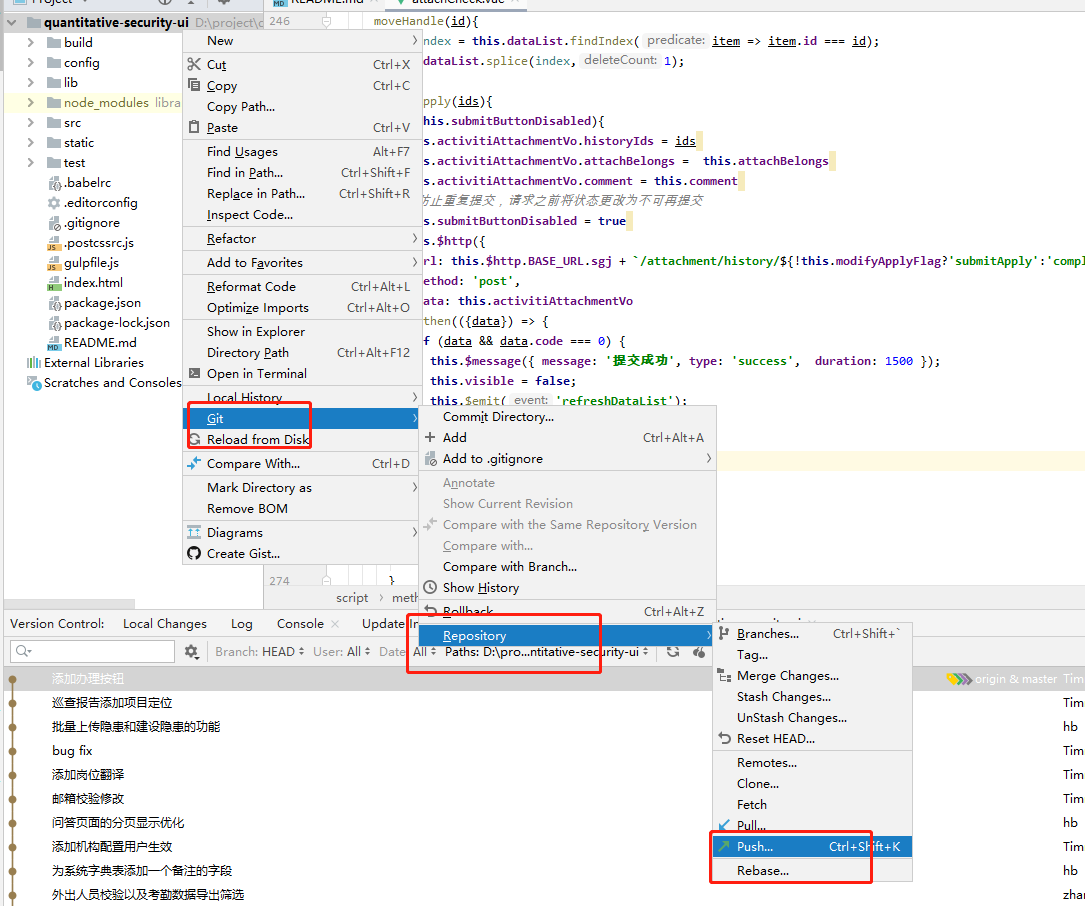Select the 'bug fix' commit in the log
The image size is (1085, 906).
(x=70, y=750)
